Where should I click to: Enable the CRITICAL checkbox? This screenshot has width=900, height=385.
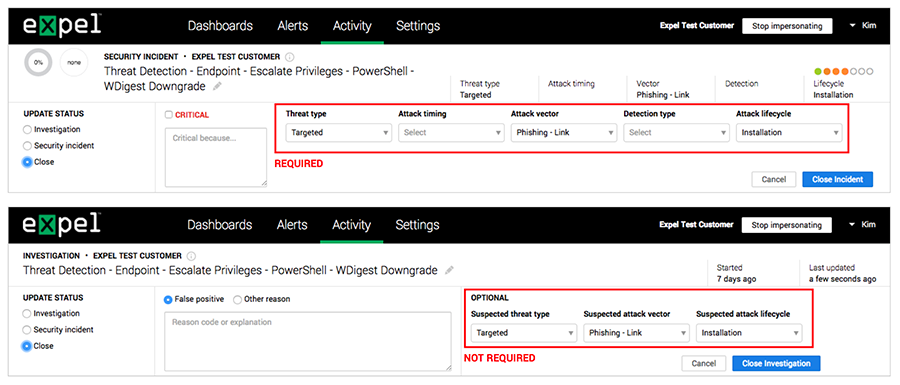pyautogui.click(x=168, y=115)
